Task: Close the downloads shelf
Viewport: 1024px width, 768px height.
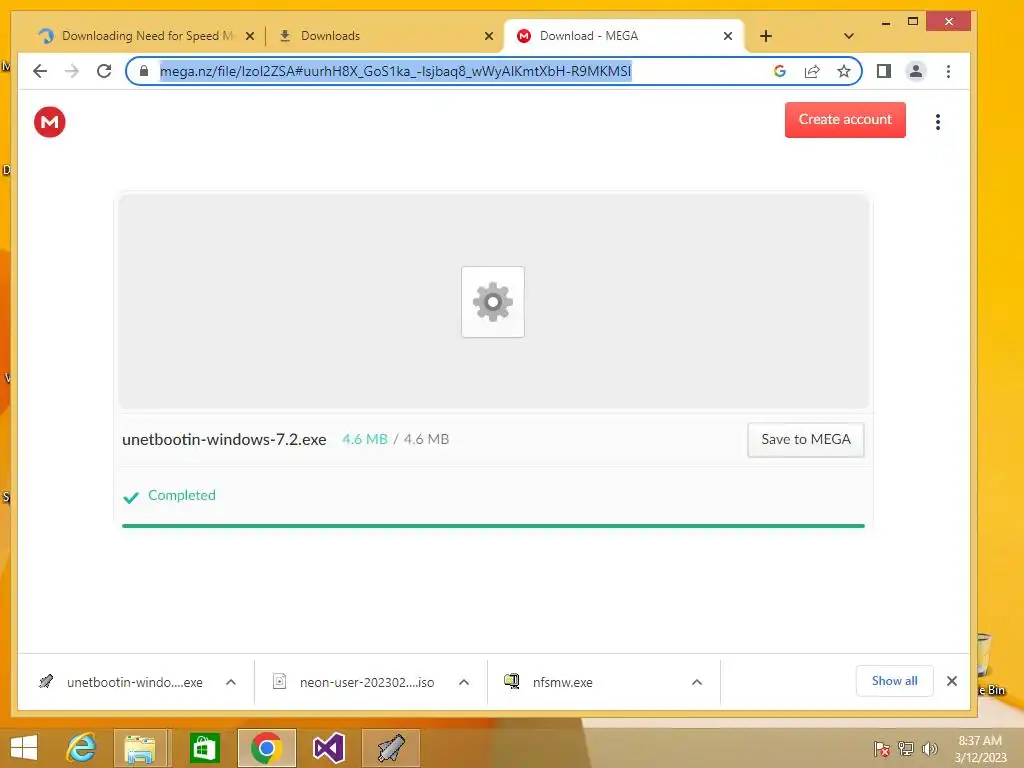Action: coord(952,681)
